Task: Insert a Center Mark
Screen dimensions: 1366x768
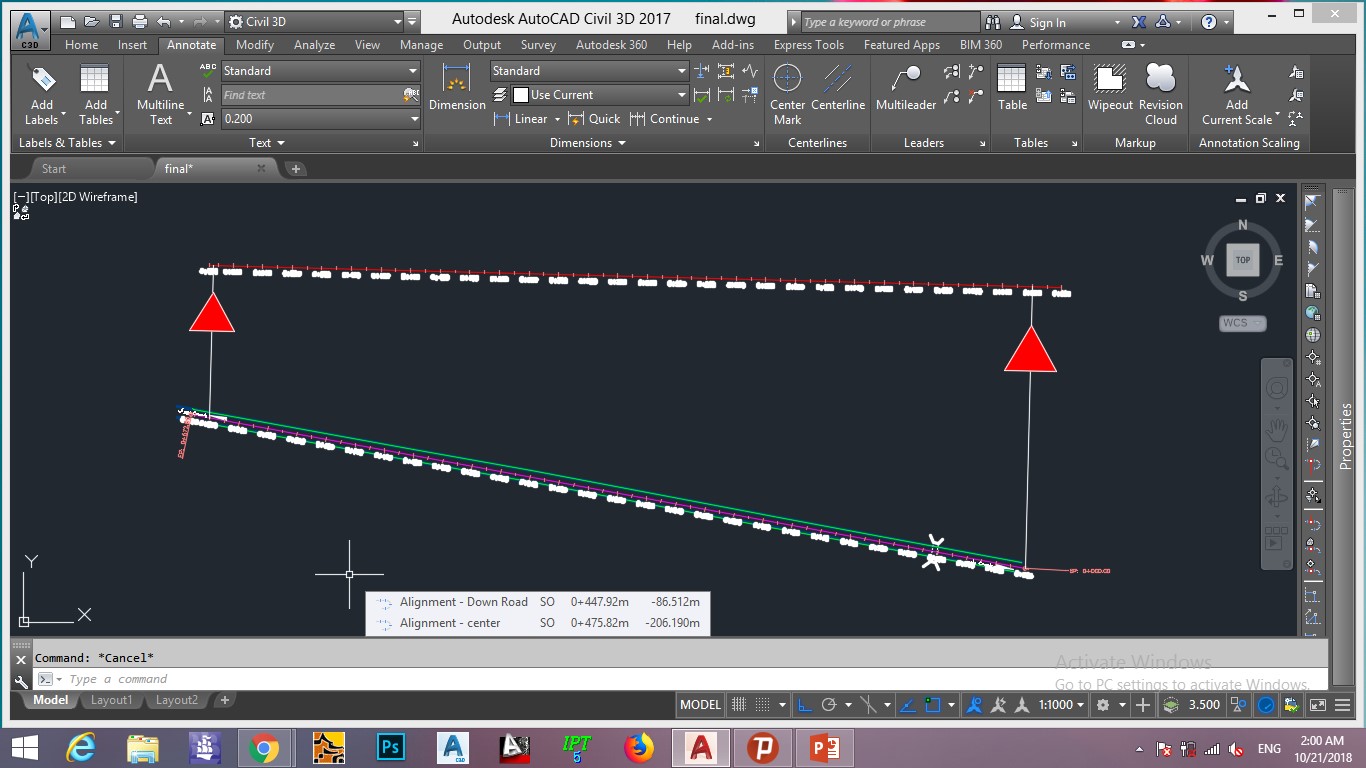Action: coord(788,95)
